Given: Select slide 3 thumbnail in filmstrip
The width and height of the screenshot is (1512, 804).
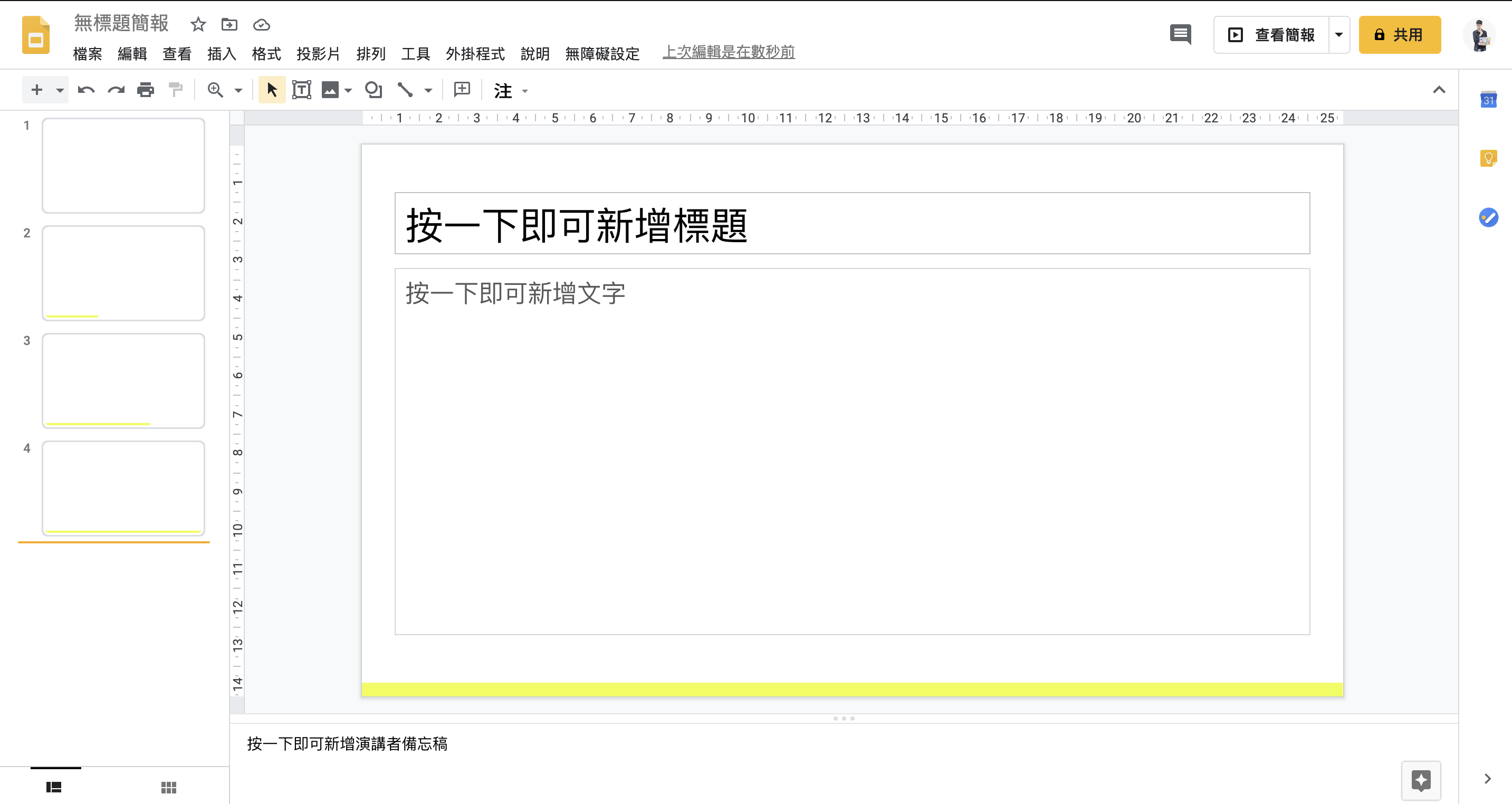Looking at the screenshot, I should click(123, 380).
